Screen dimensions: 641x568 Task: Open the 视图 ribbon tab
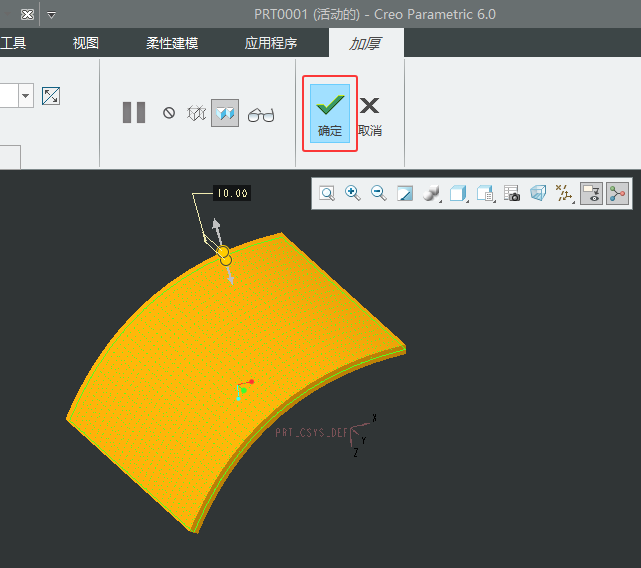coord(85,43)
